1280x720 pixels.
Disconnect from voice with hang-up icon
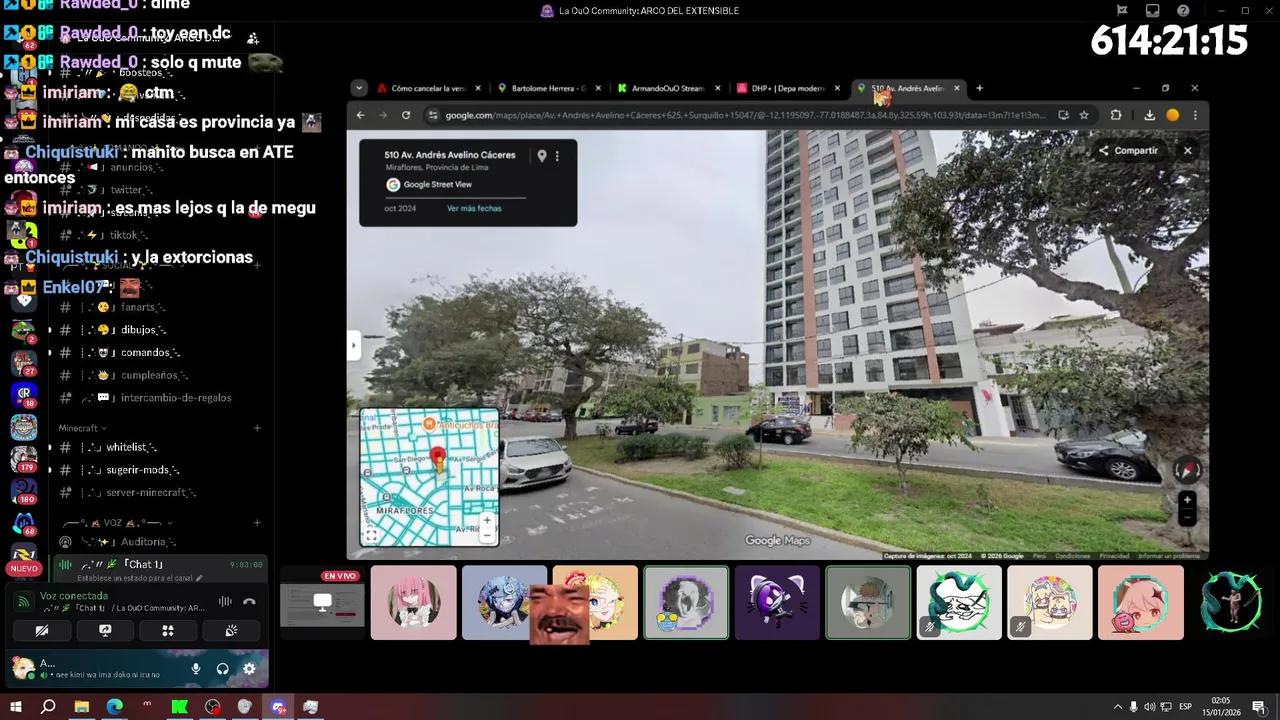[x=249, y=602]
